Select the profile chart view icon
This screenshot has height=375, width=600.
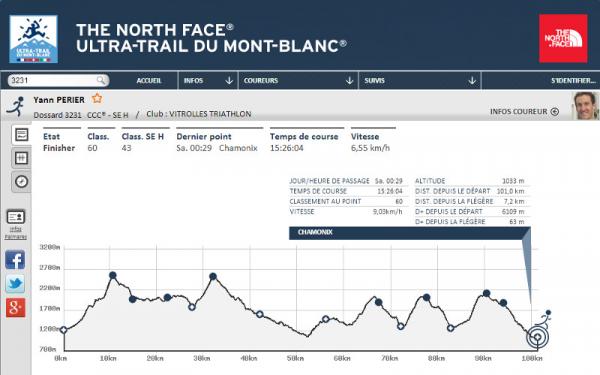[21, 135]
